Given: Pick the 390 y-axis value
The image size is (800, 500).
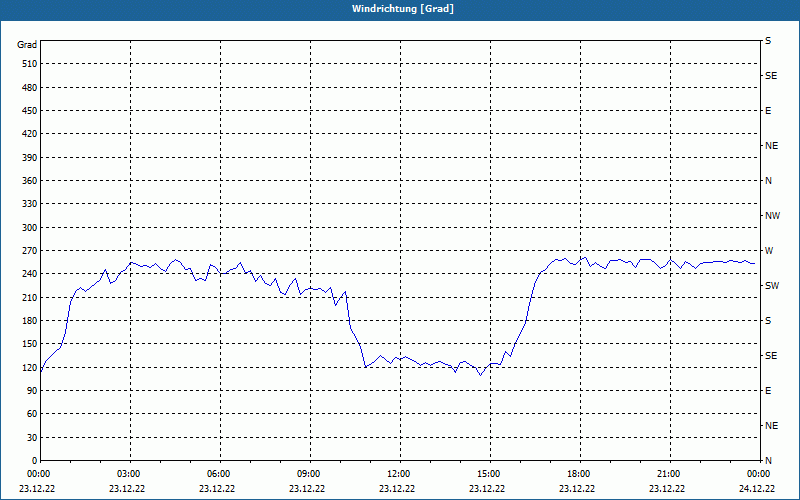Looking at the screenshot, I should coord(30,158).
